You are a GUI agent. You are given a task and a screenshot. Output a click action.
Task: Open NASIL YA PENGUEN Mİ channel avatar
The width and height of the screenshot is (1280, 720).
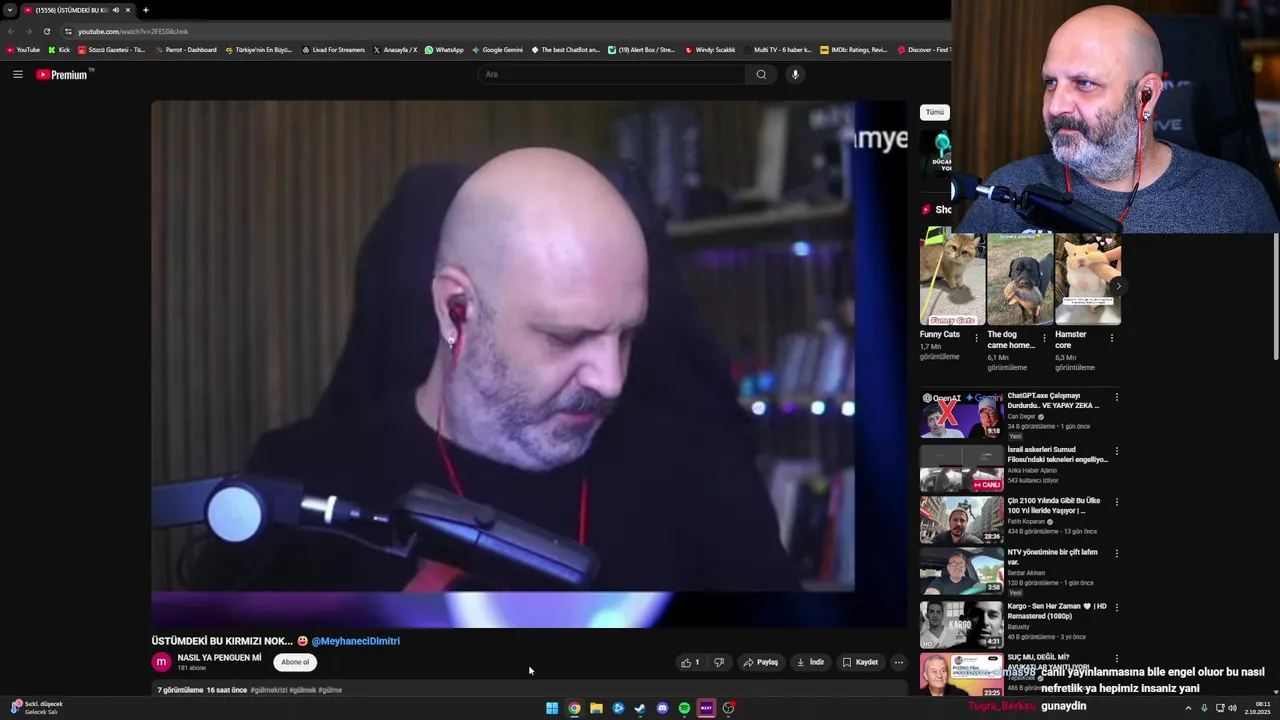pyautogui.click(x=161, y=662)
